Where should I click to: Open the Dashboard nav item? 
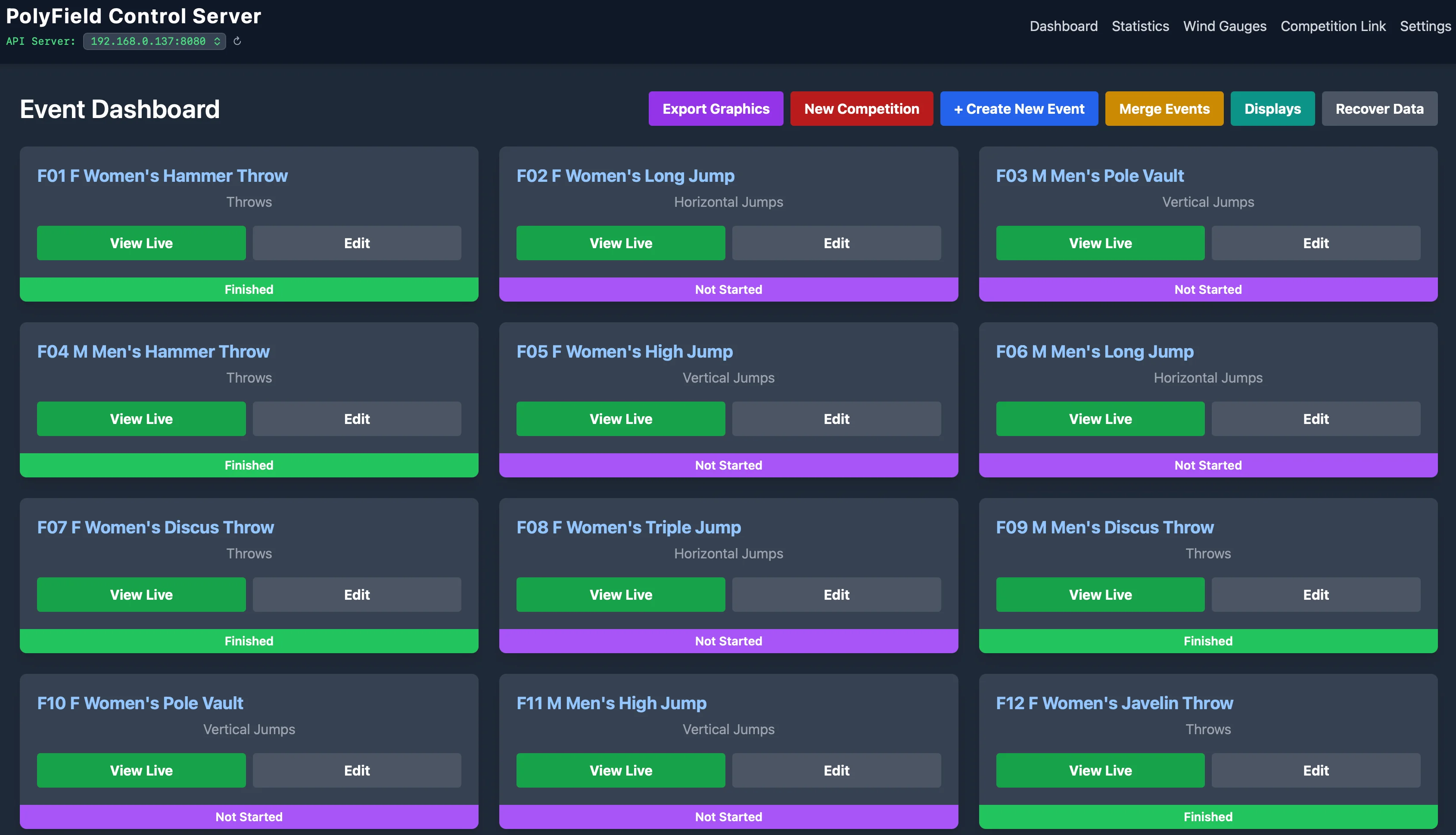pos(1063,26)
